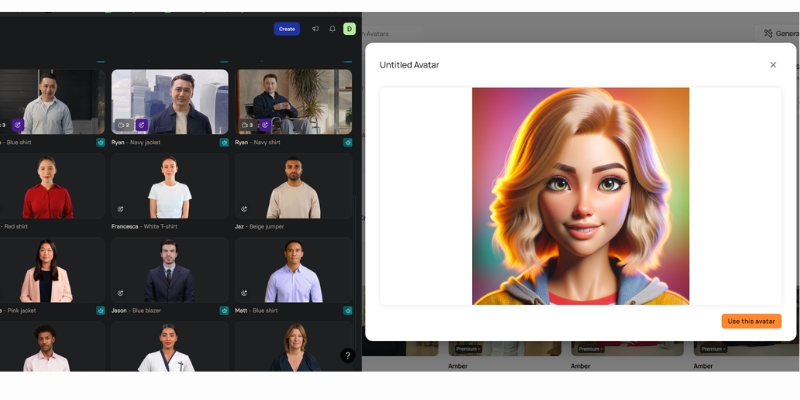800x400 pixels.
Task: Select the Ryan Navy shirt avatar thumbnail
Action: point(294,102)
